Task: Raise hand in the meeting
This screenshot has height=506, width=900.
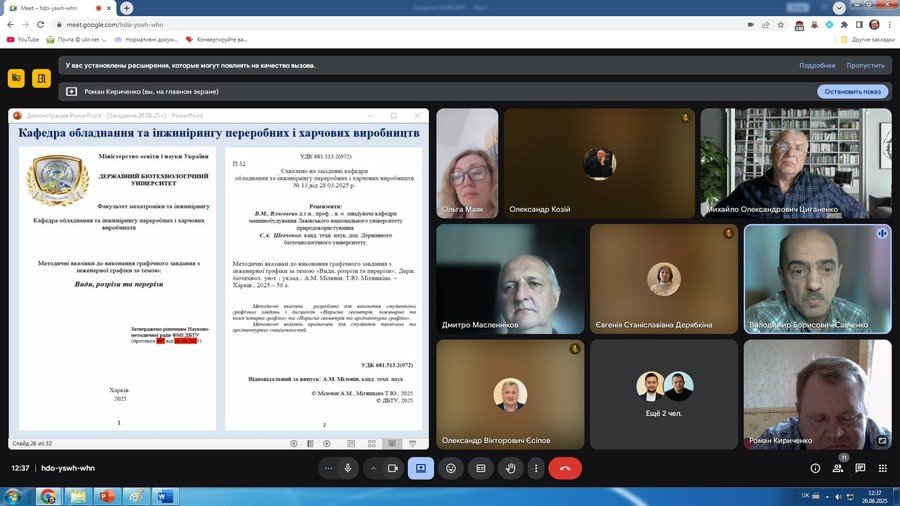Action: [x=510, y=467]
